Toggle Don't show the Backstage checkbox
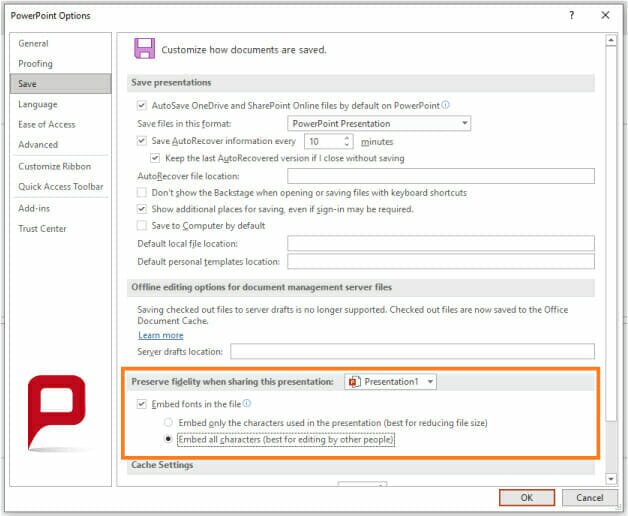The image size is (628, 516). (142, 192)
